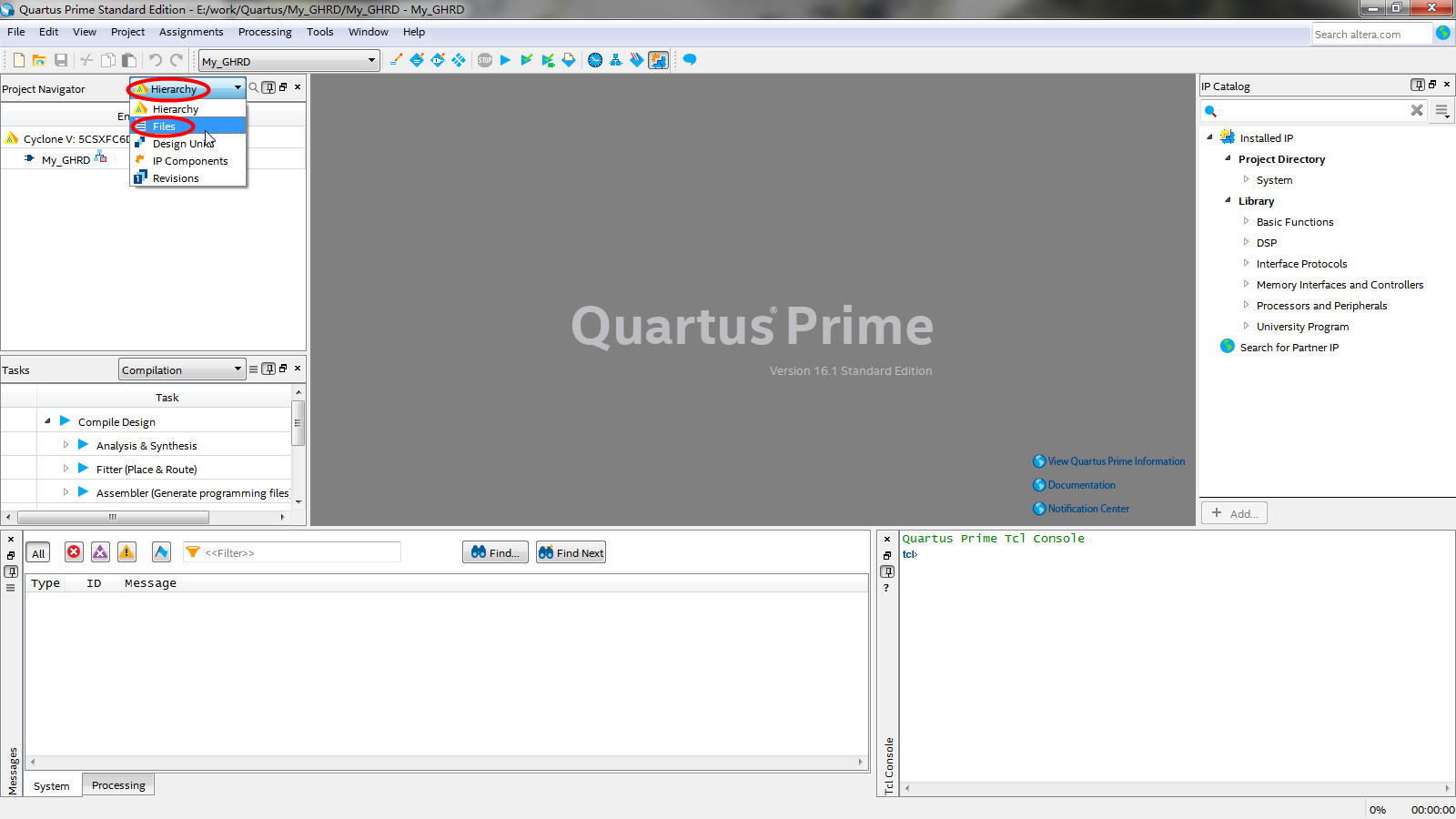Click the Find... button

click(495, 552)
